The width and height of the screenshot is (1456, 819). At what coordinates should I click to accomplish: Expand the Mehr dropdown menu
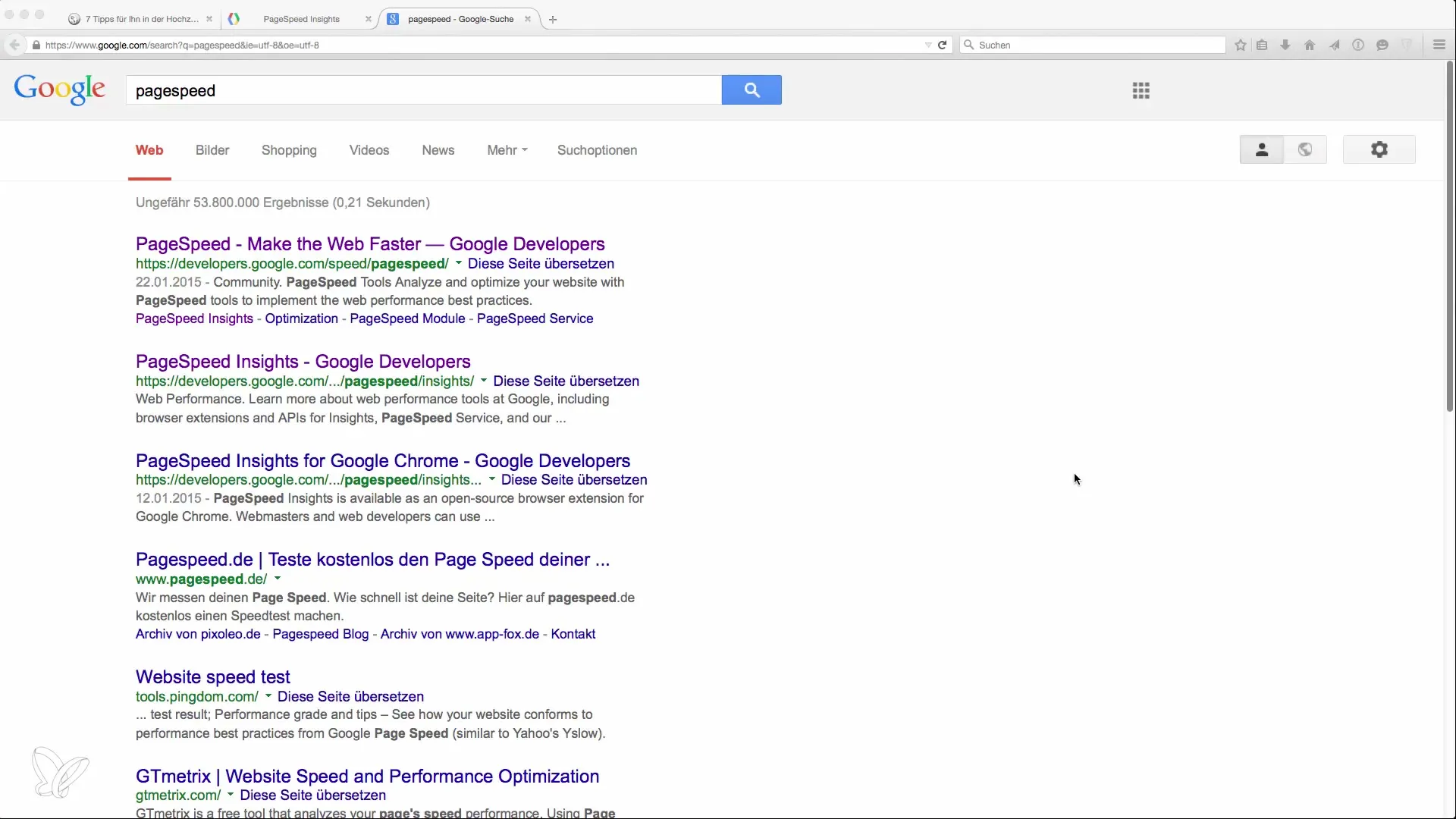click(507, 150)
